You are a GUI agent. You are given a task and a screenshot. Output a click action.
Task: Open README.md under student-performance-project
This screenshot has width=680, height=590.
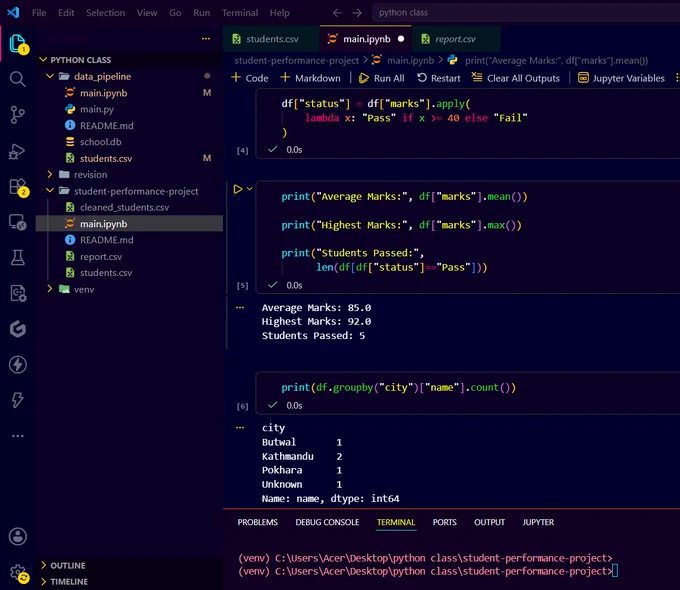pos(107,240)
